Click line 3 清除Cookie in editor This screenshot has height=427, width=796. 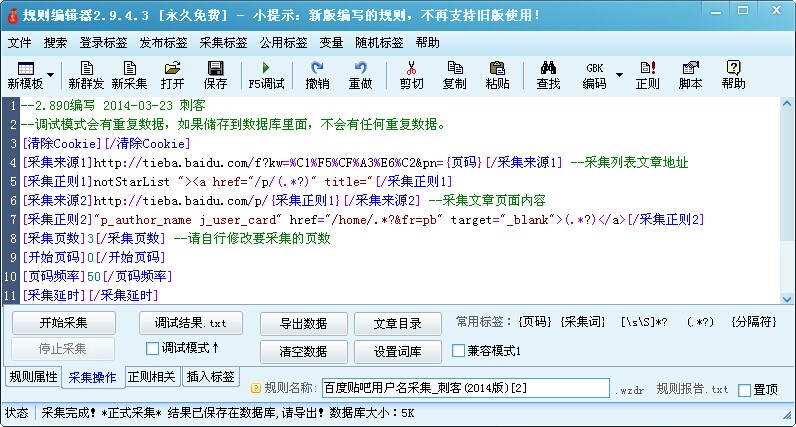tap(106, 144)
